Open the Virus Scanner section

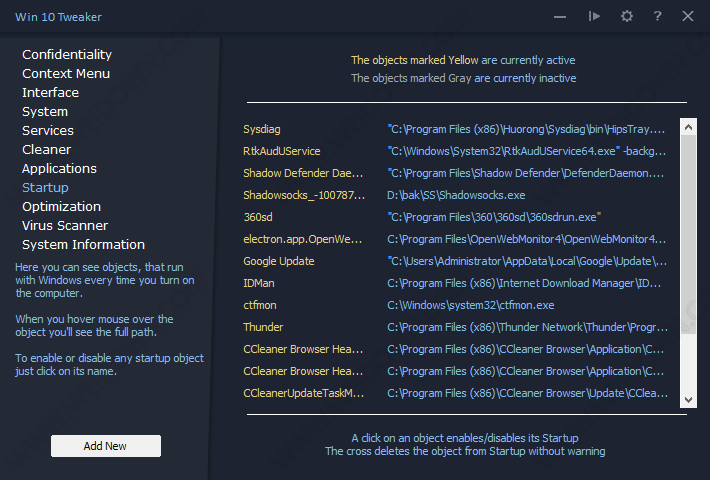click(x=65, y=226)
